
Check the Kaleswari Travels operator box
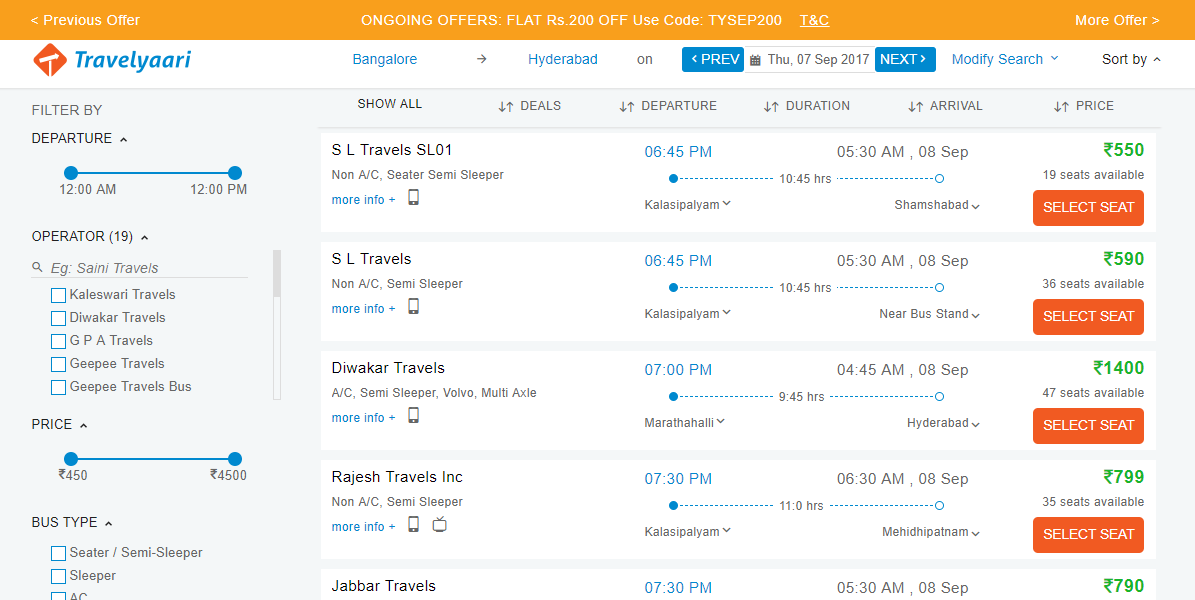click(58, 295)
